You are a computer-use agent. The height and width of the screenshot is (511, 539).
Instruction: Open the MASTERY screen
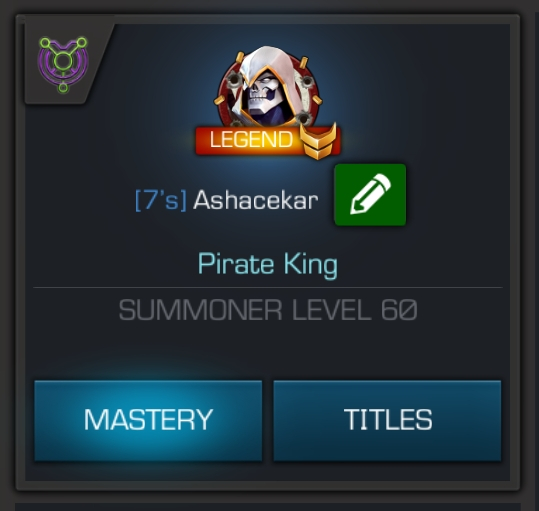click(x=148, y=421)
